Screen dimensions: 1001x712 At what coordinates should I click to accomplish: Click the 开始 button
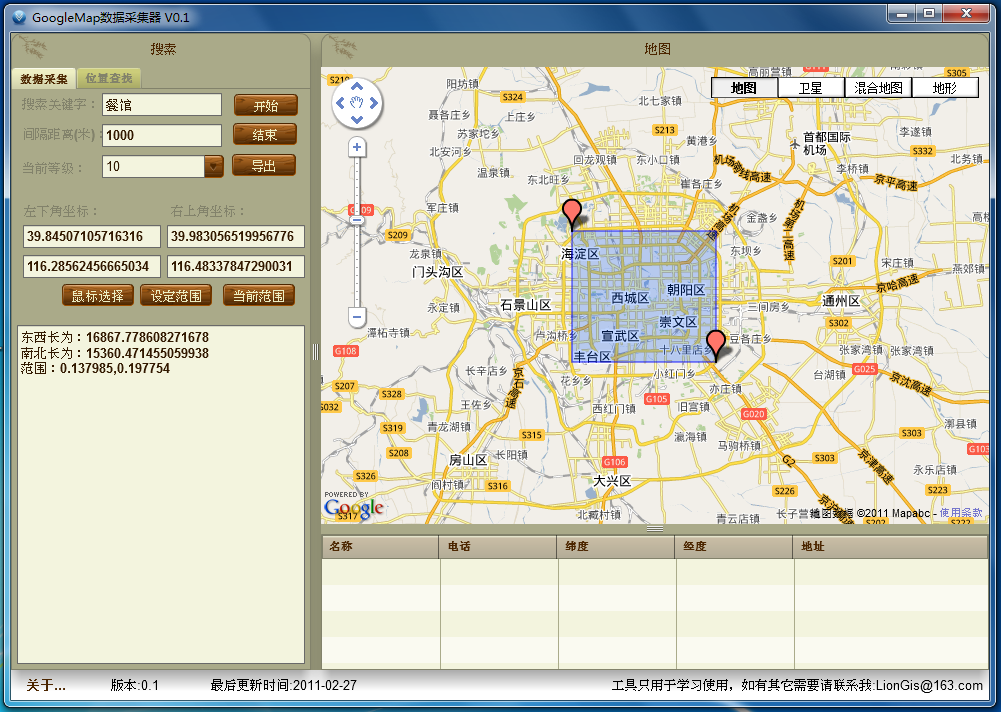pos(266,105)
